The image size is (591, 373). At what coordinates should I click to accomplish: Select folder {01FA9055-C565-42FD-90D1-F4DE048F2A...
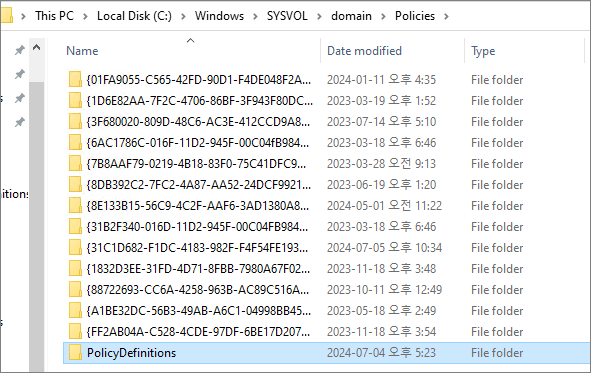point(199,80)
